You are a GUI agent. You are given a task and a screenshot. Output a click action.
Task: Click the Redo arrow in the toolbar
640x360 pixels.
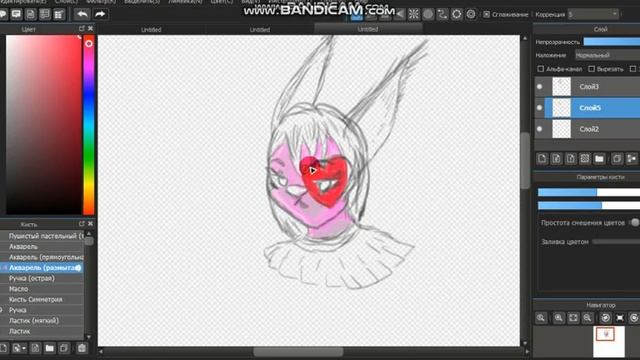coord(100,14)
